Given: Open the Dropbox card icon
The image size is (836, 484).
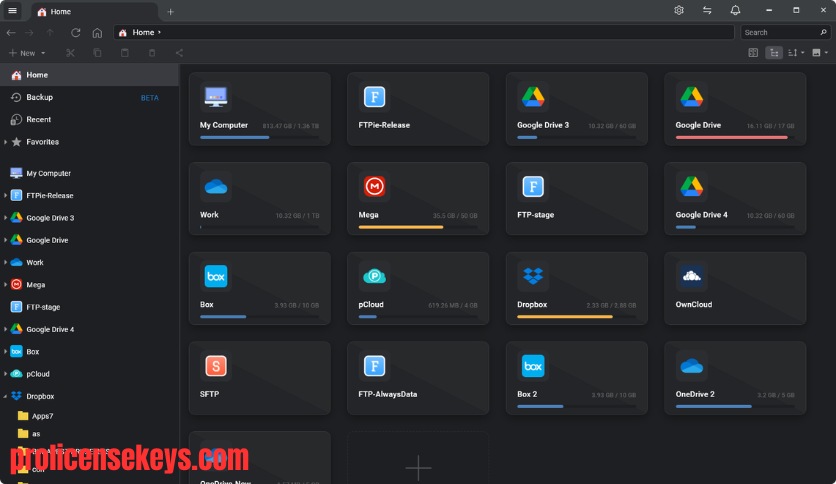Looking at the screenshot, I should click(x=533, y=276).
